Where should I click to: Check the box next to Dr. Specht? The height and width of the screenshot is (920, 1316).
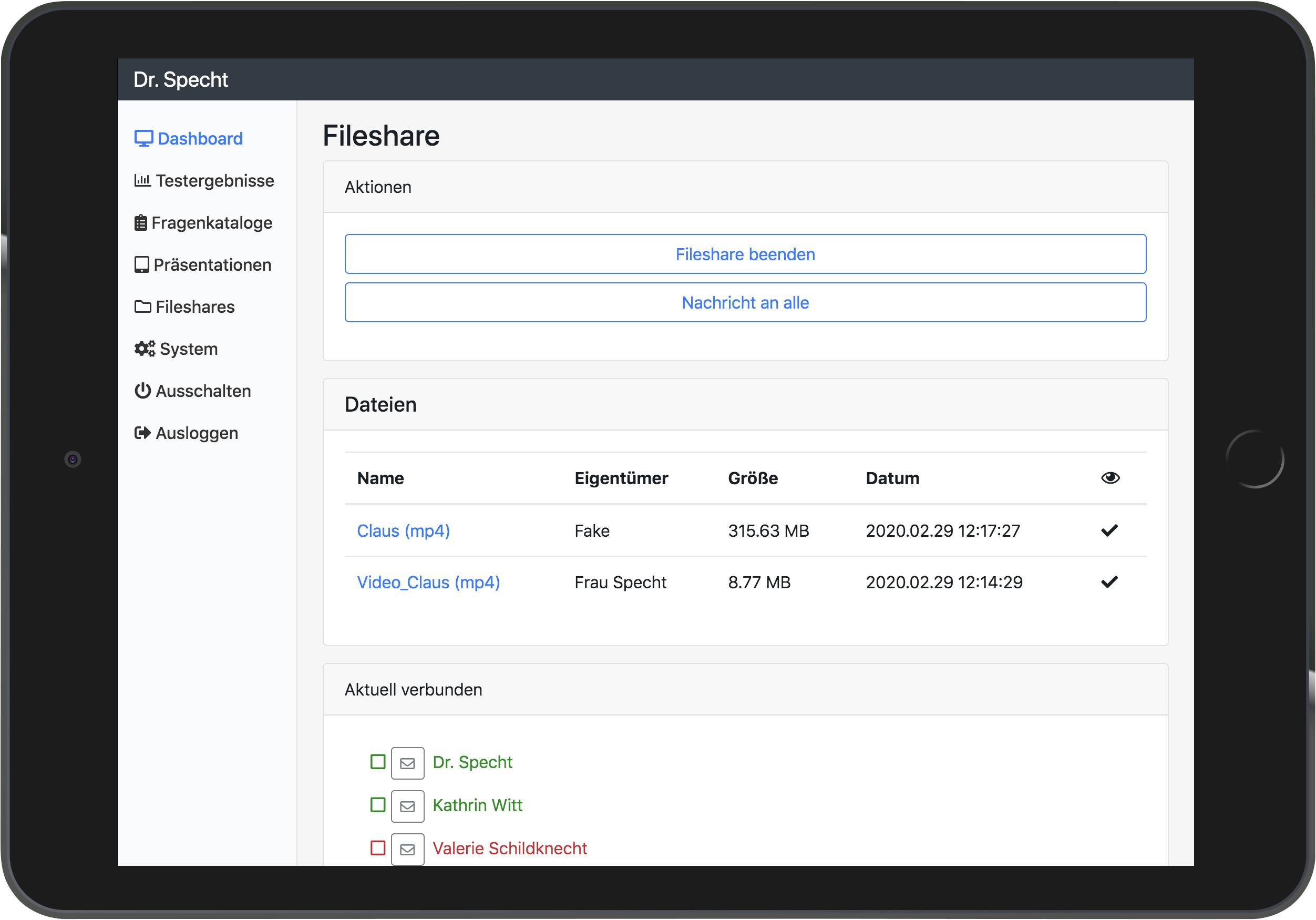[378, 762]
